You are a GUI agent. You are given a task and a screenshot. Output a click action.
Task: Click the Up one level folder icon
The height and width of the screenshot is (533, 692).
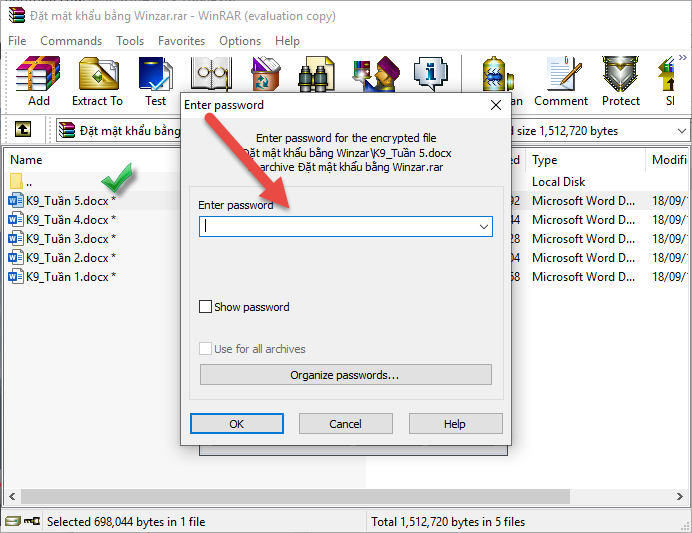(x=23, y=129)
